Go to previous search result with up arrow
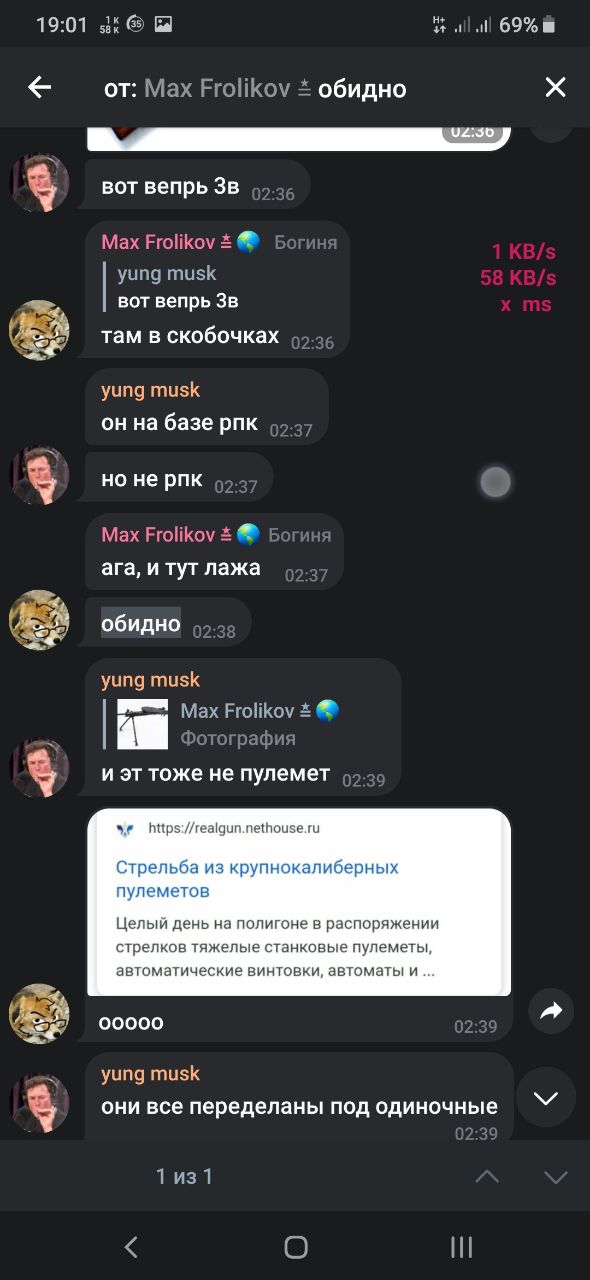 click(x=487, y=1177)
